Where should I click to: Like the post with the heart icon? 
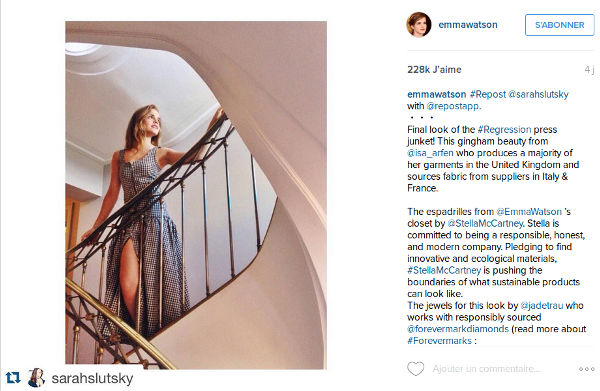(416, 369)
